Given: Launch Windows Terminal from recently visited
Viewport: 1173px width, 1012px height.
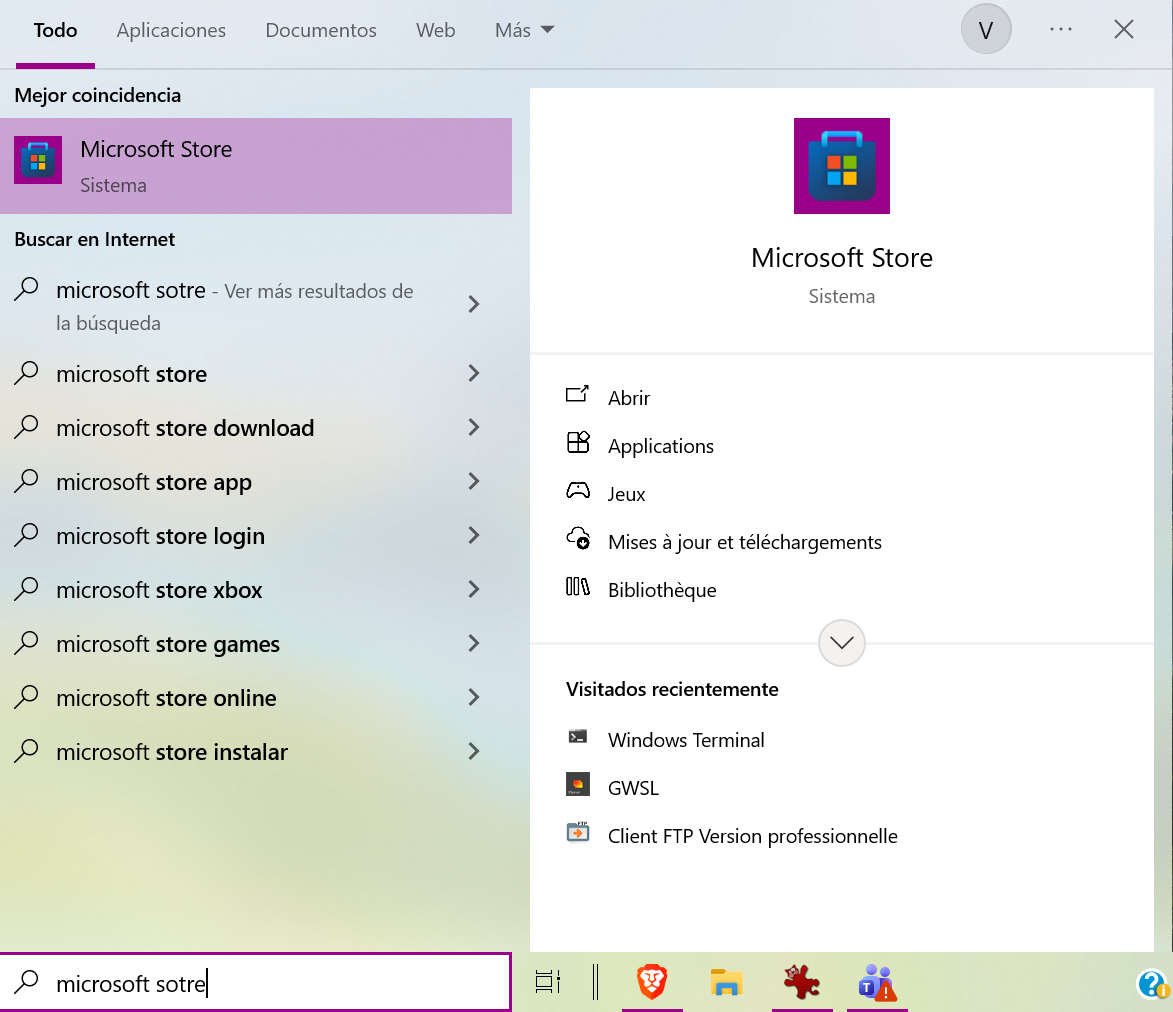Looking at the screenshot, I should click(x=685, y=740).
